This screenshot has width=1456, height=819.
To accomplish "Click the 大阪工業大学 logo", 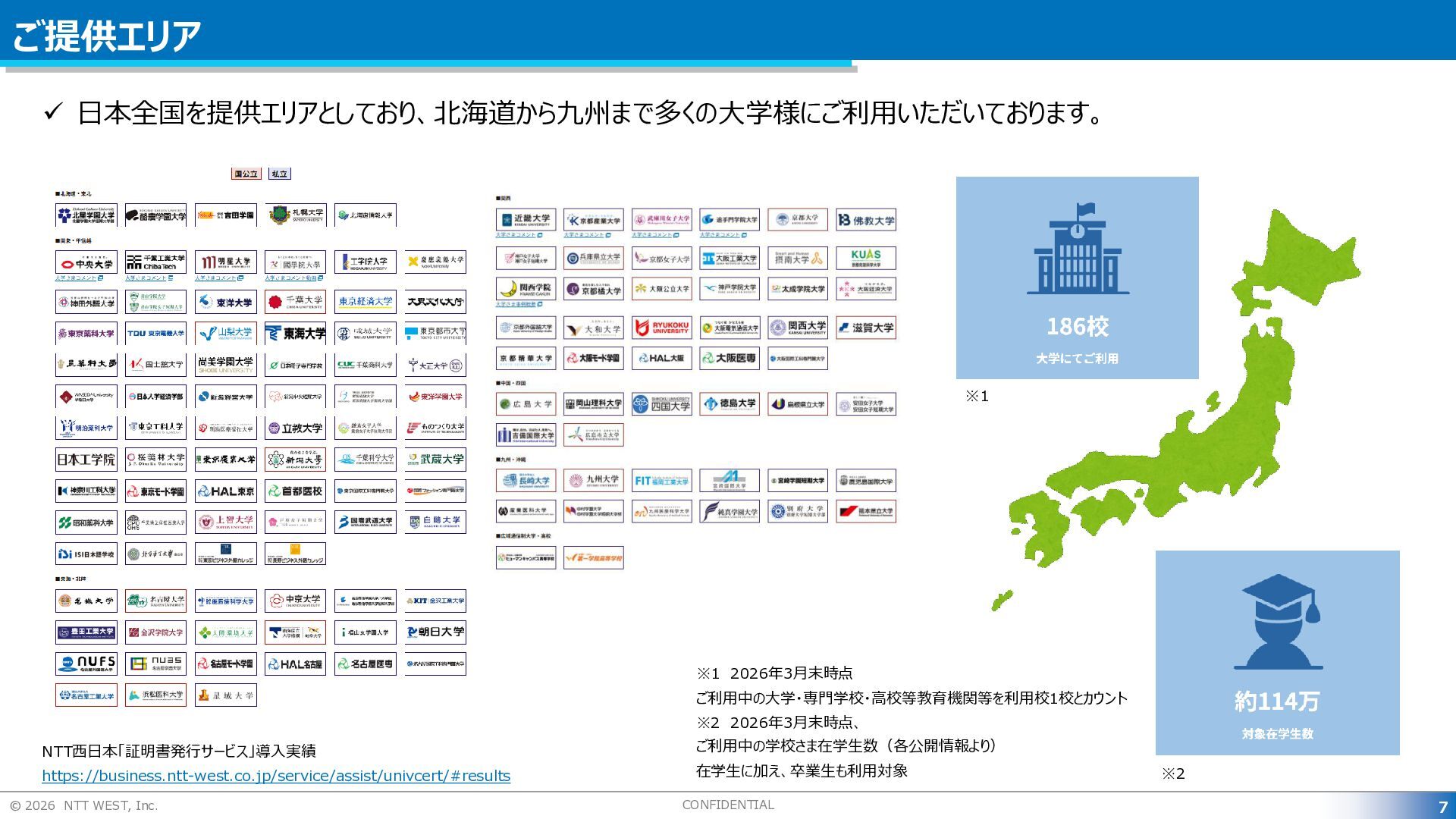I will 730,258.
